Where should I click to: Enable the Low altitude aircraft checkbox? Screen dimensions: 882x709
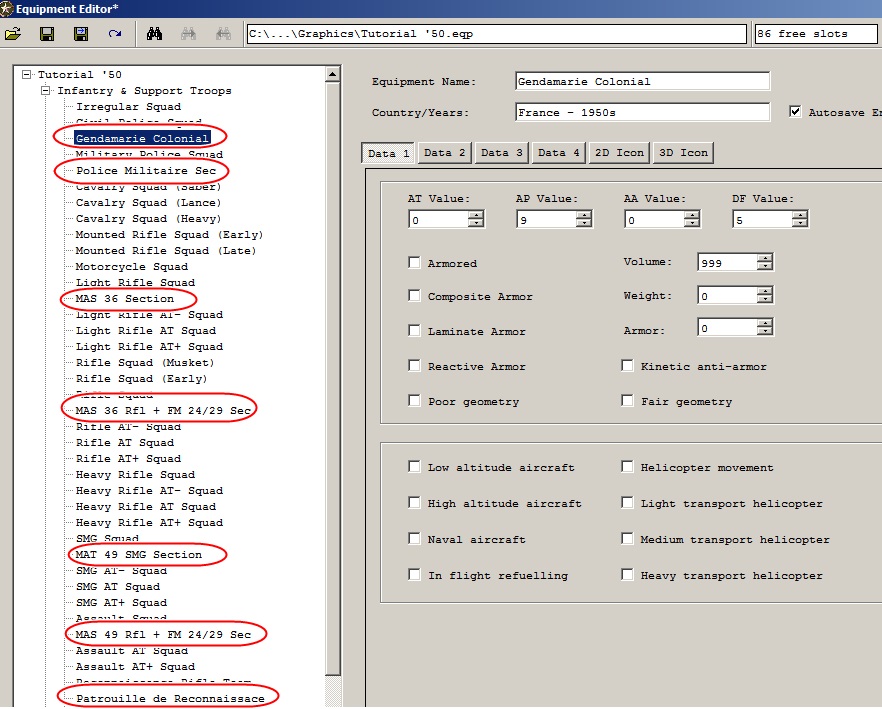point(415,466)
